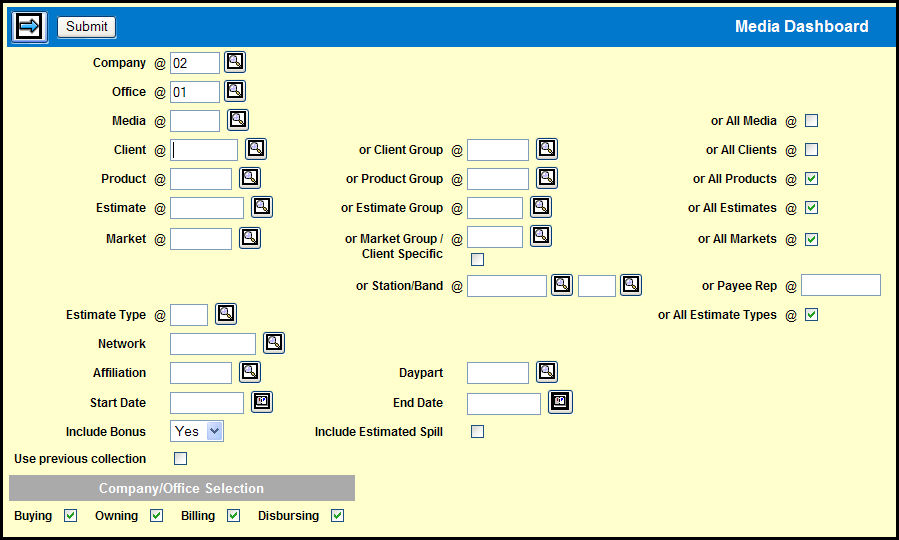899x540 pixels.
Task: Click the Station/Band text field
Action: pyautogui.click(x=506, y=286)
